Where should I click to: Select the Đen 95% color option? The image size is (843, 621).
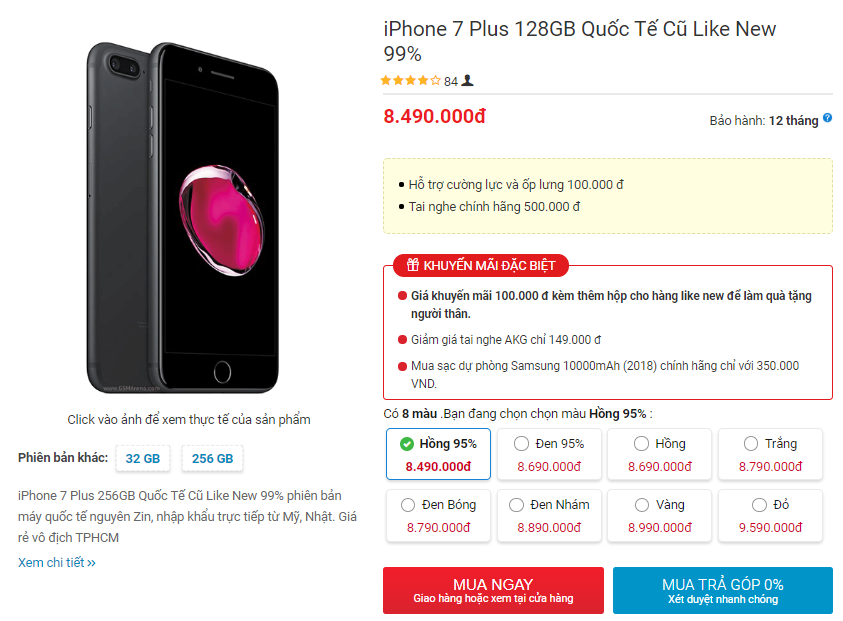pos(549,454)
